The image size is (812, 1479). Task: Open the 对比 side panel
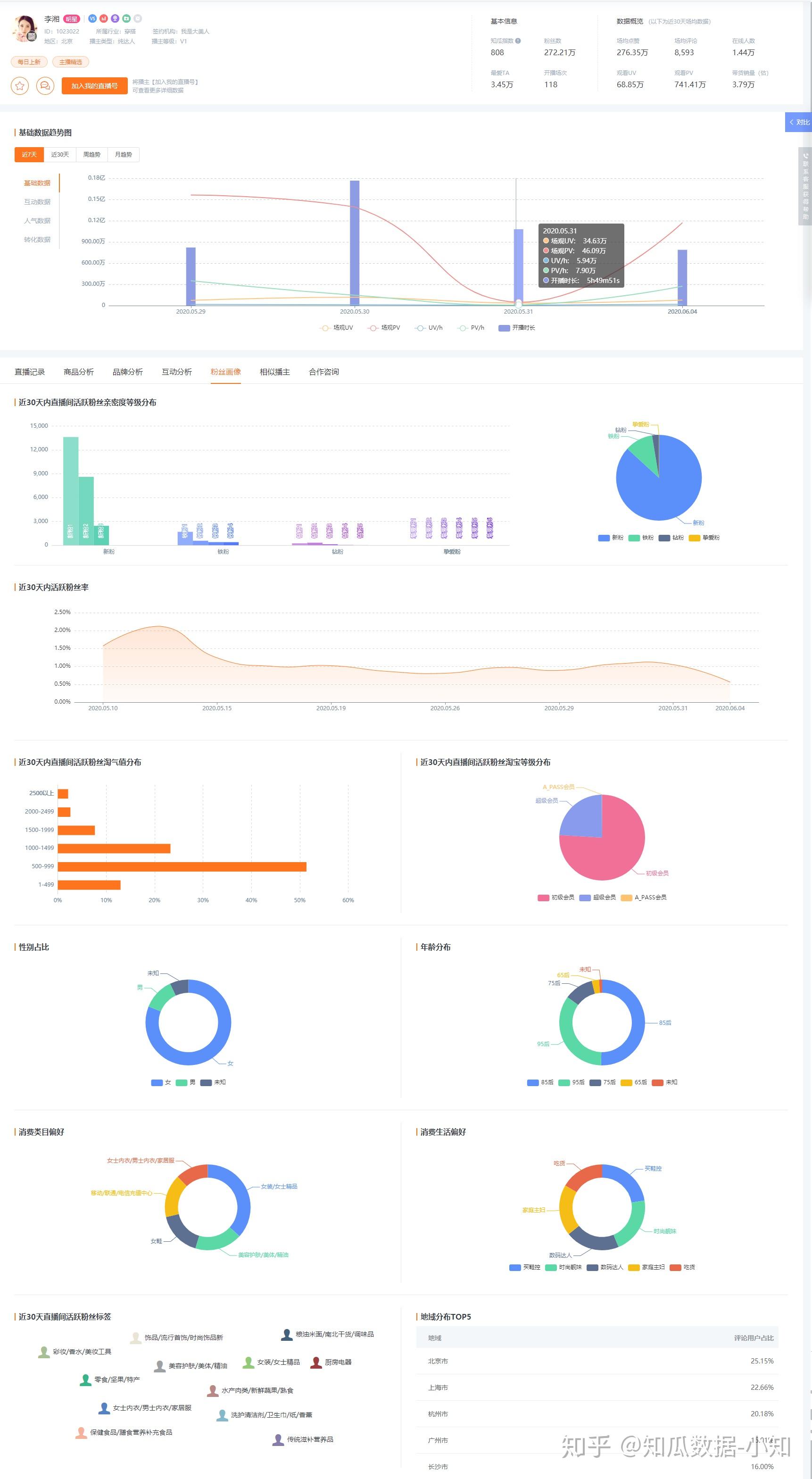[x=799, y=122]
